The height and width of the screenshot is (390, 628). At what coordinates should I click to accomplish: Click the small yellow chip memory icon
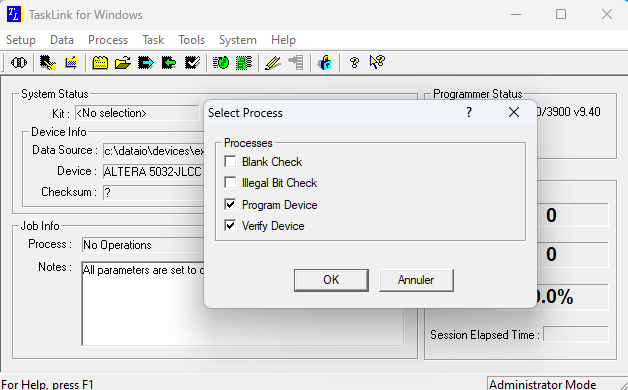[x=71, y=63]
